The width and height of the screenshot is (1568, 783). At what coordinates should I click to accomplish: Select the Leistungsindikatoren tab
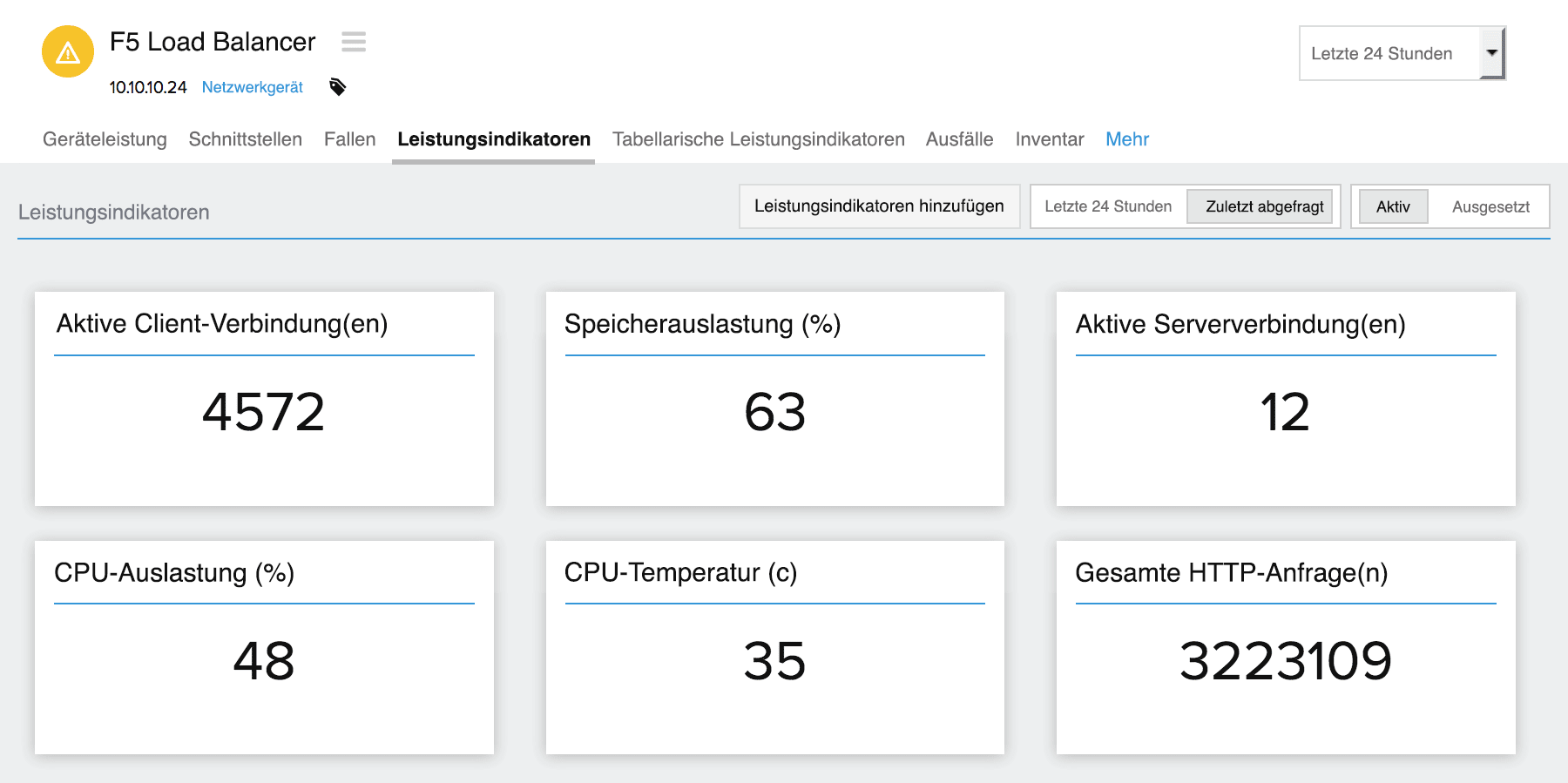pos(494,139)
